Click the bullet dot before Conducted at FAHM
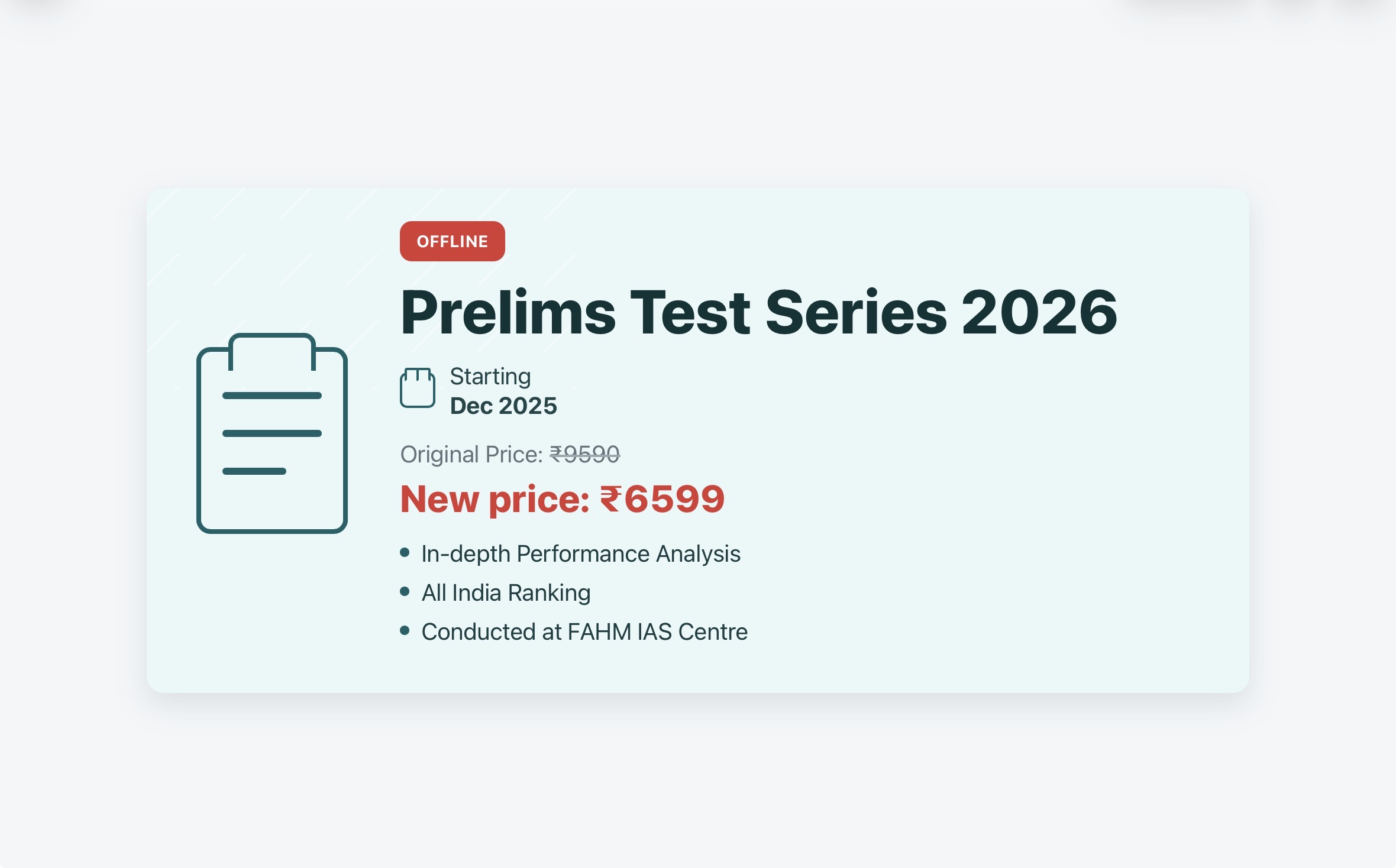The height and width of the screenshot is (868, 1396). coord(405,631)
